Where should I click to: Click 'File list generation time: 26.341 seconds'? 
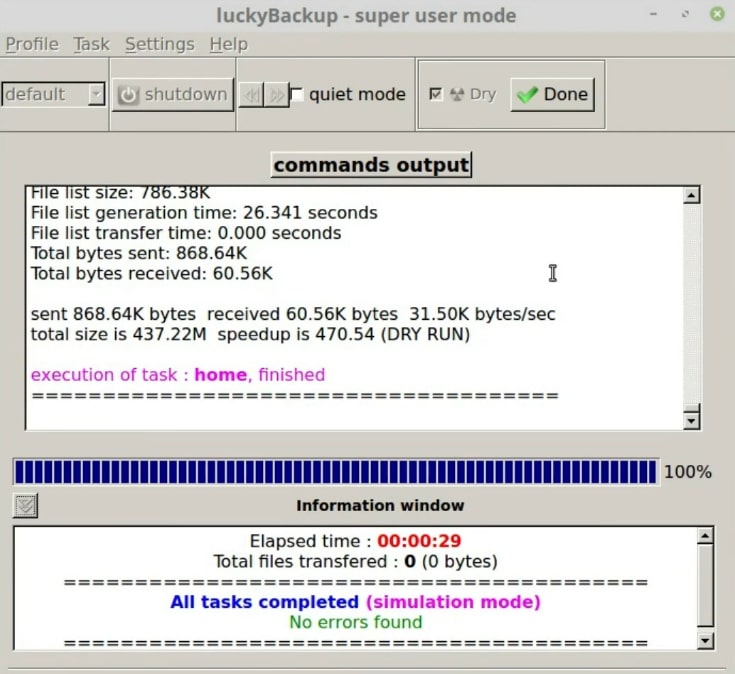(x=204, y=213)
